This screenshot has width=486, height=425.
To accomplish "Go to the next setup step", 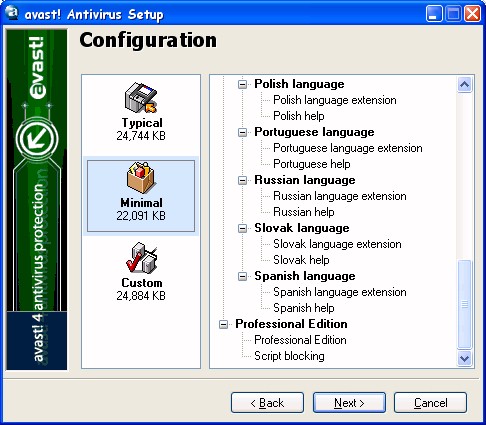I will point(349,403).
